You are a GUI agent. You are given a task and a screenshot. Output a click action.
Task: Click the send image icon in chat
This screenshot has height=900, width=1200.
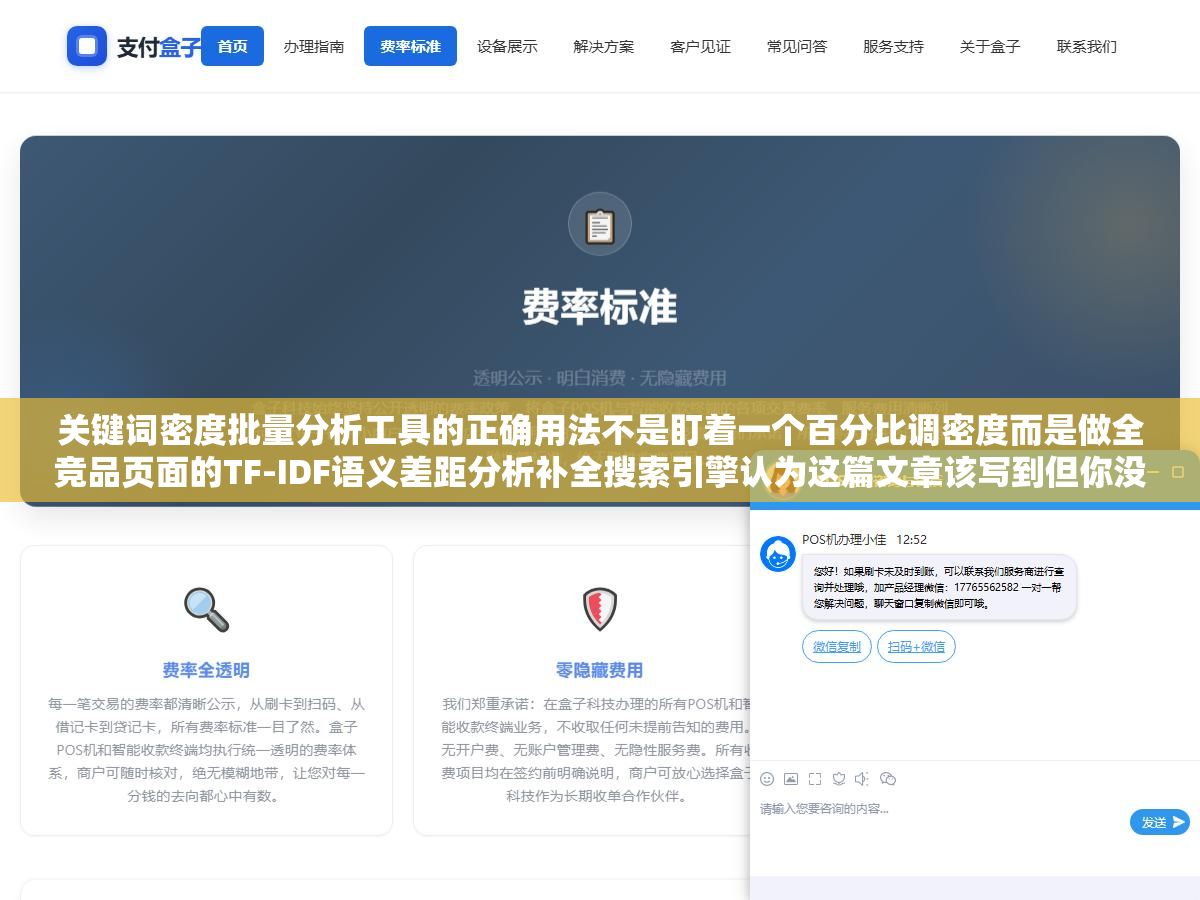pyautogui.click(x=791, y=779)
